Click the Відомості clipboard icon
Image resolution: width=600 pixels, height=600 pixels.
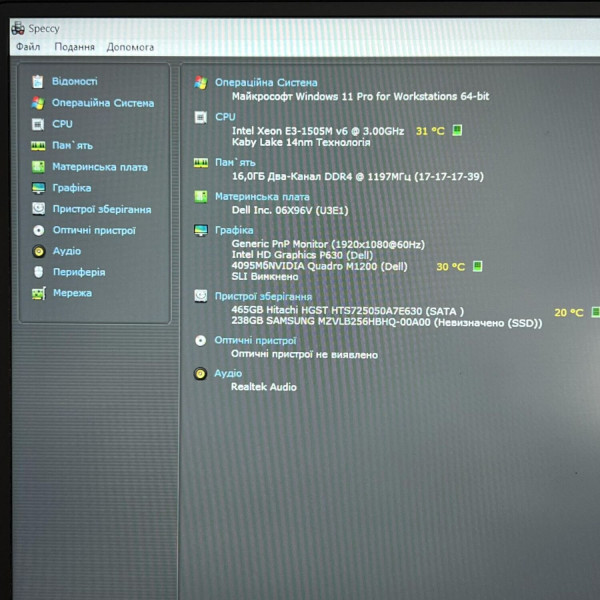click(x=38, y=81)
